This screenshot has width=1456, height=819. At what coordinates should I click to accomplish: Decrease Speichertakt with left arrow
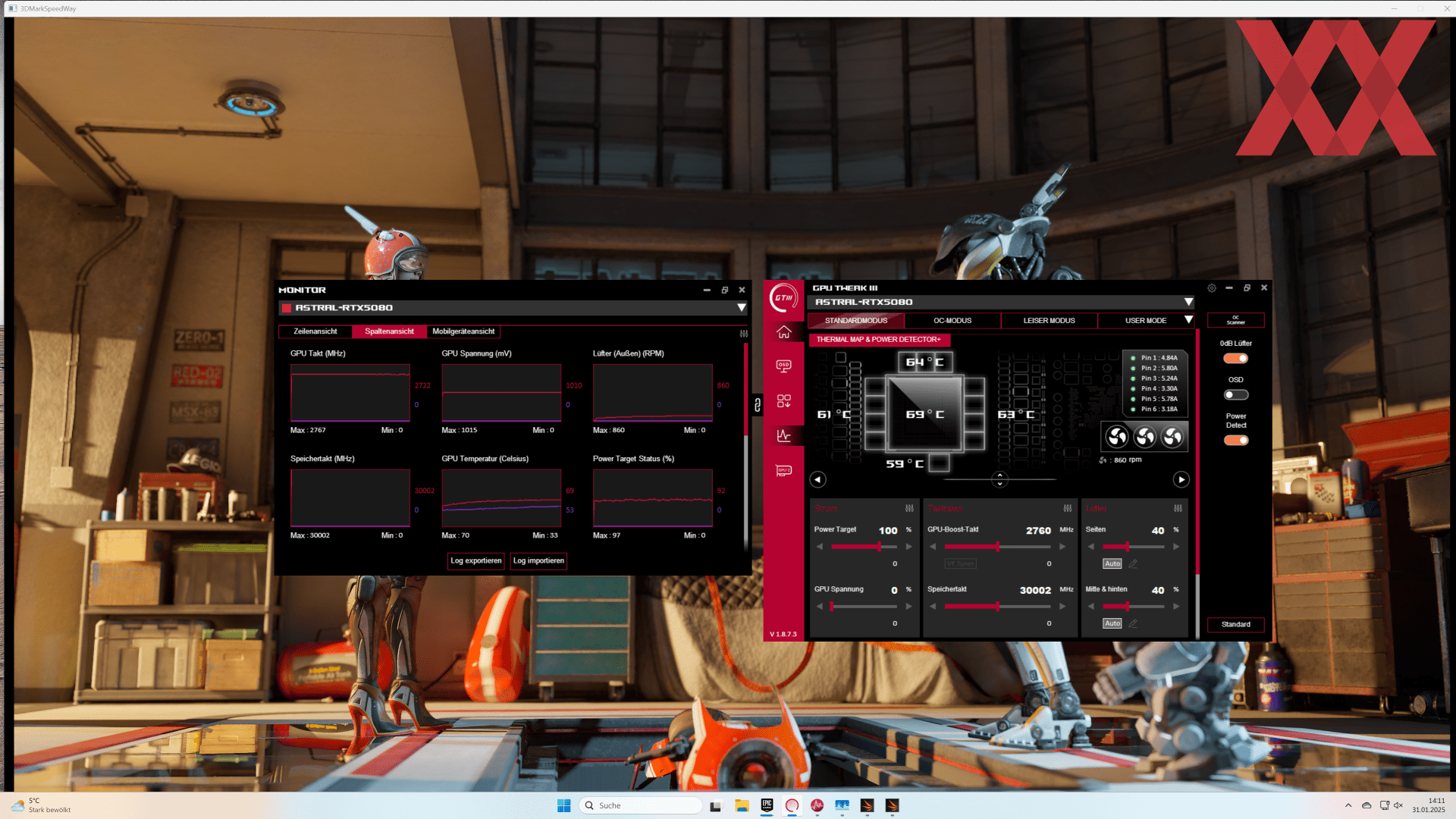click(933, 607)
